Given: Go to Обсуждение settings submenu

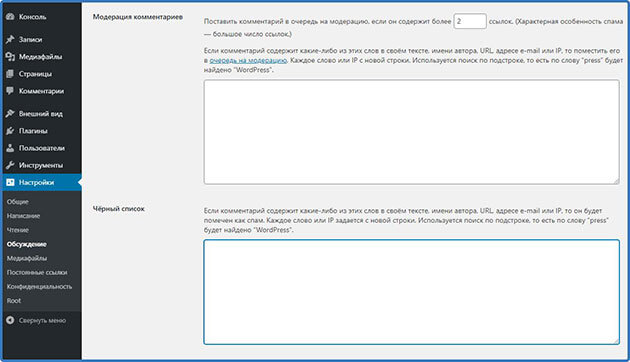Looking at the screenshot, I should click(x=27, y=244).
